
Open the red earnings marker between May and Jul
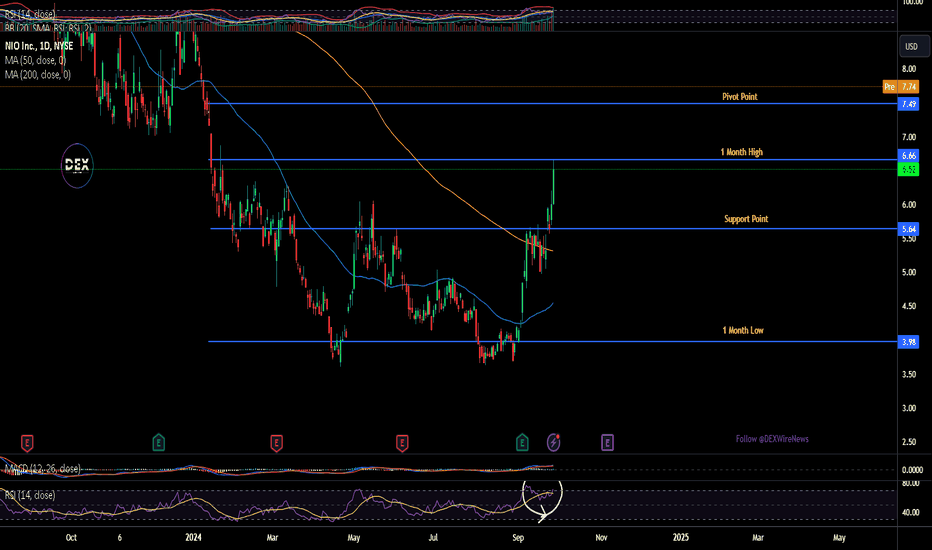pyautogui.click(x=402, y=442)
